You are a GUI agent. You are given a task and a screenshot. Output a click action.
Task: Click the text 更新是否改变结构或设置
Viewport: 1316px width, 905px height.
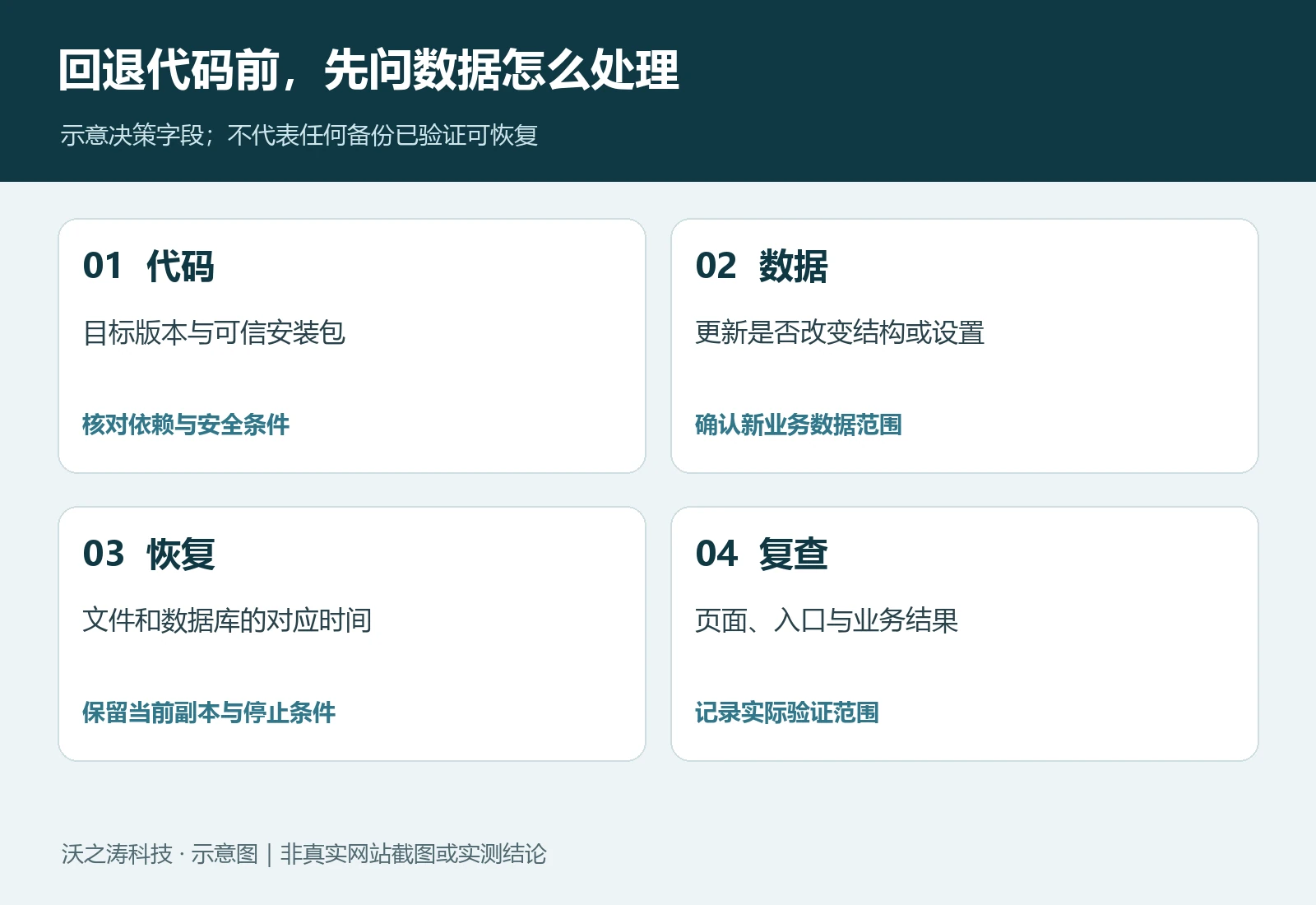840,332
